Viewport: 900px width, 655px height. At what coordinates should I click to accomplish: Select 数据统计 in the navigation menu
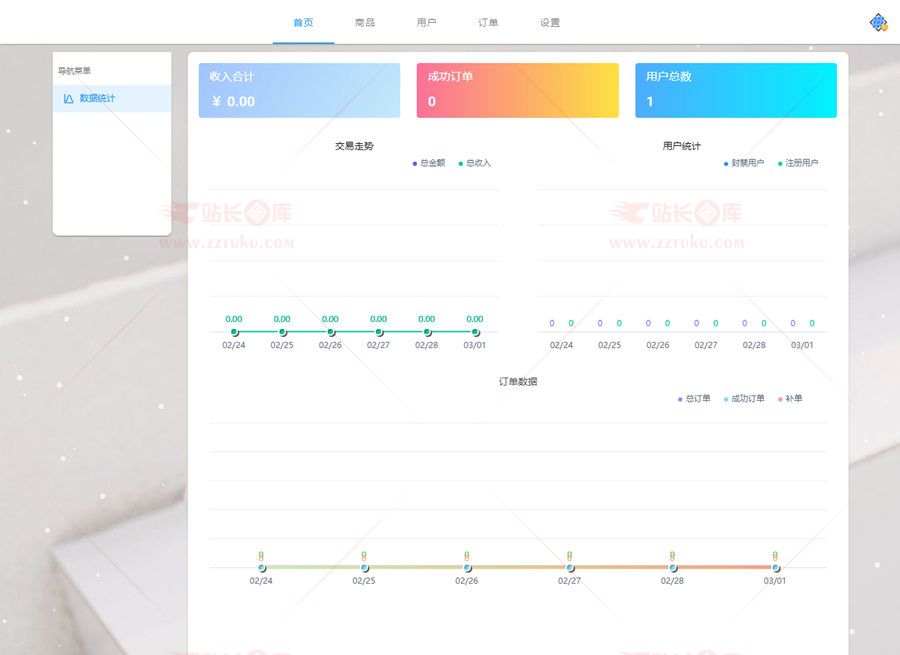97,98
